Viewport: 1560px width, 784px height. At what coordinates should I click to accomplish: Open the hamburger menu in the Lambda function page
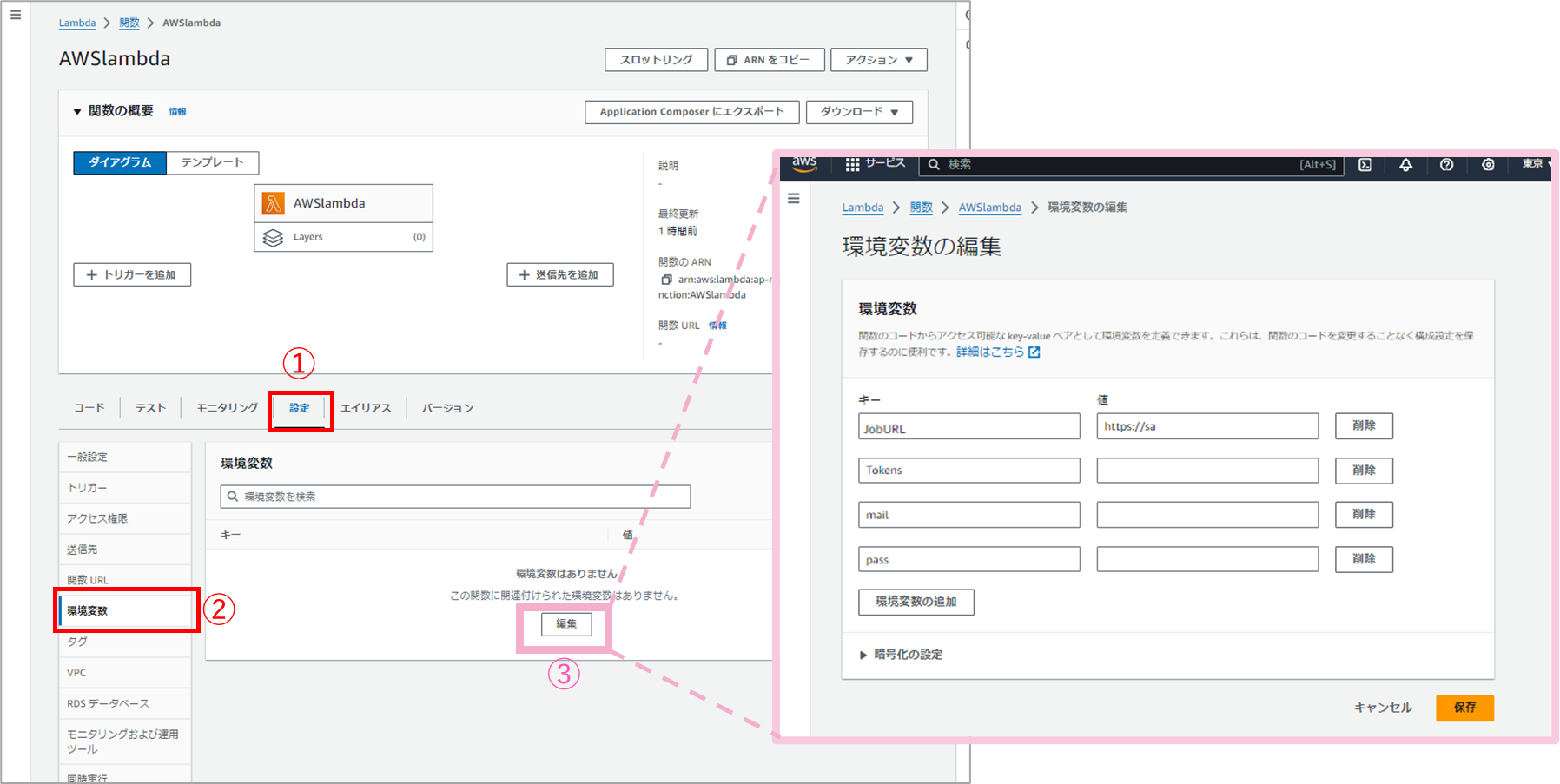[x=16, y=15]
